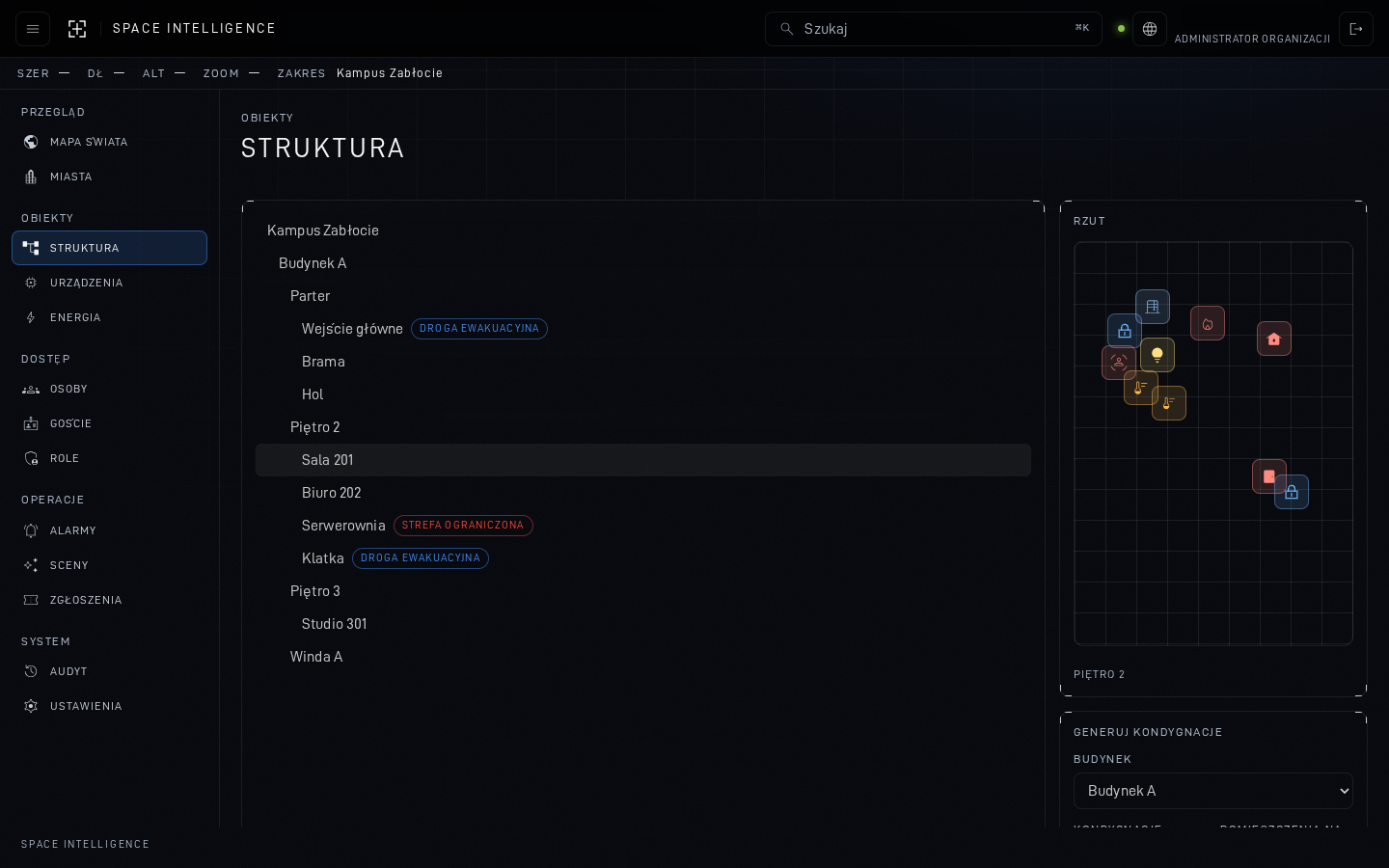Click the Audyt history icon
The image size is (1389, 868).
coord(31,671)
